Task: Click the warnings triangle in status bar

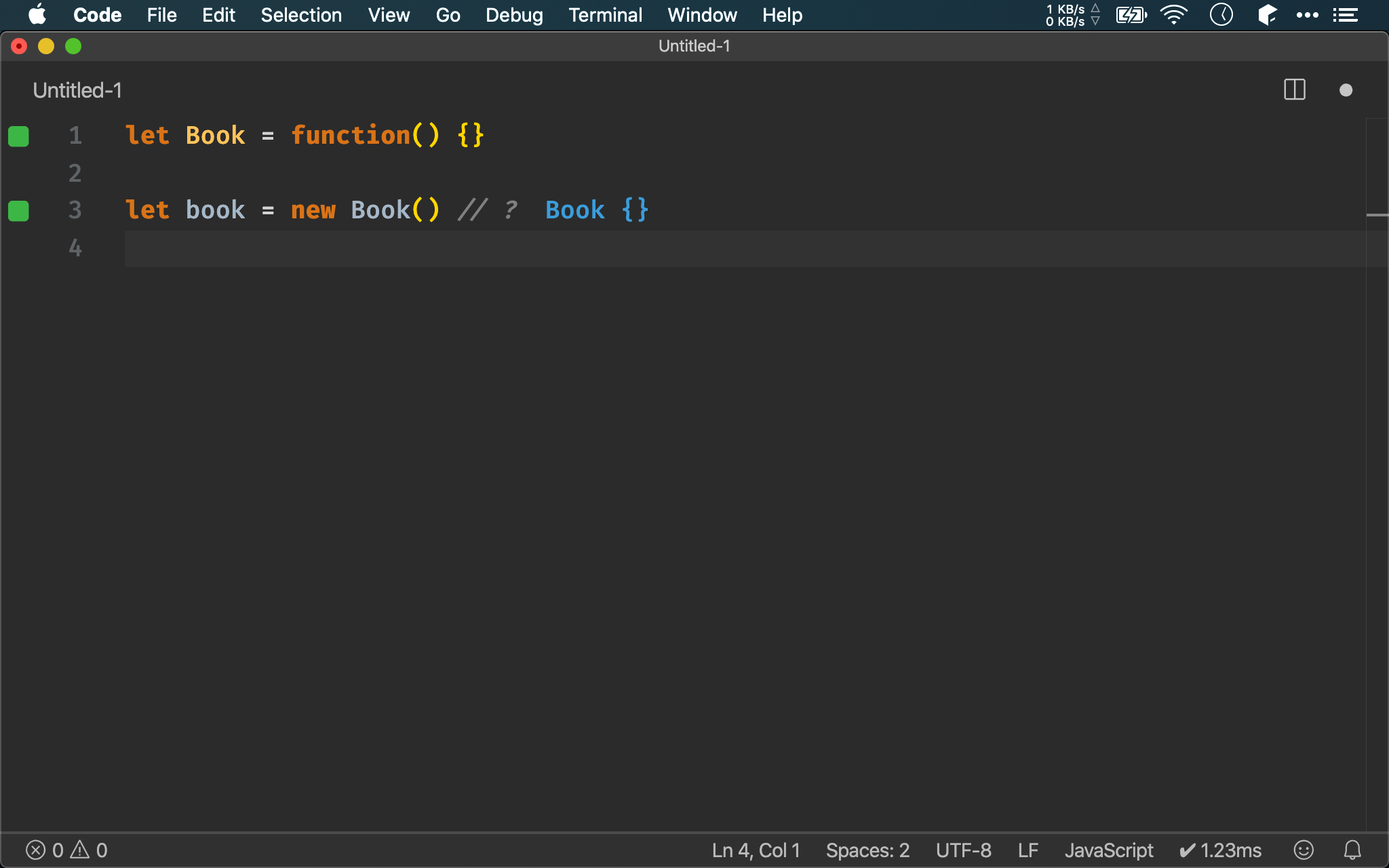Action: click(80, 849)
